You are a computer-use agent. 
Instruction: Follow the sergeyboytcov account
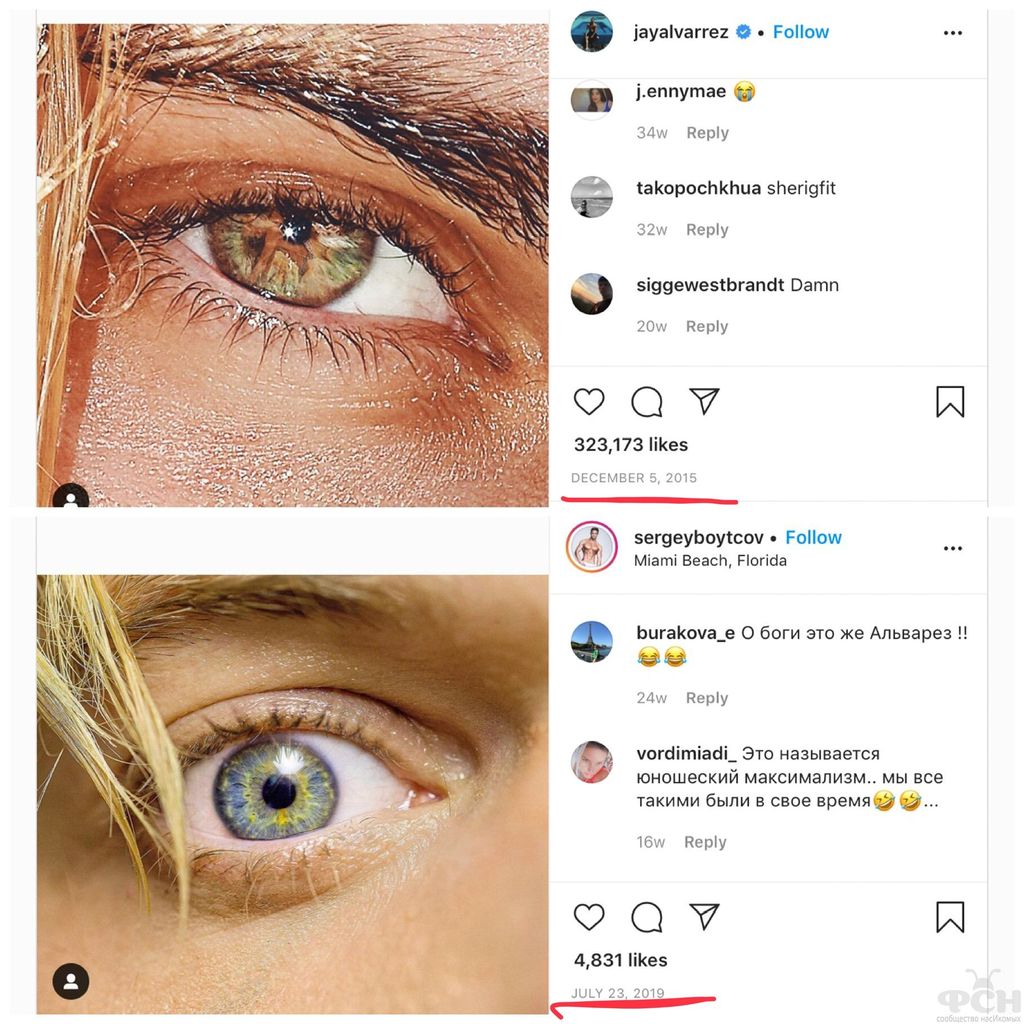coord(813,537)
